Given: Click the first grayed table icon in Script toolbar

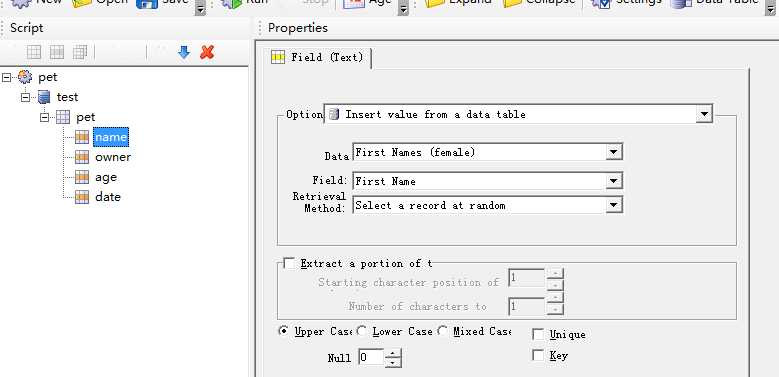Looking at the screenshot, I should click(x=34, y=52).
